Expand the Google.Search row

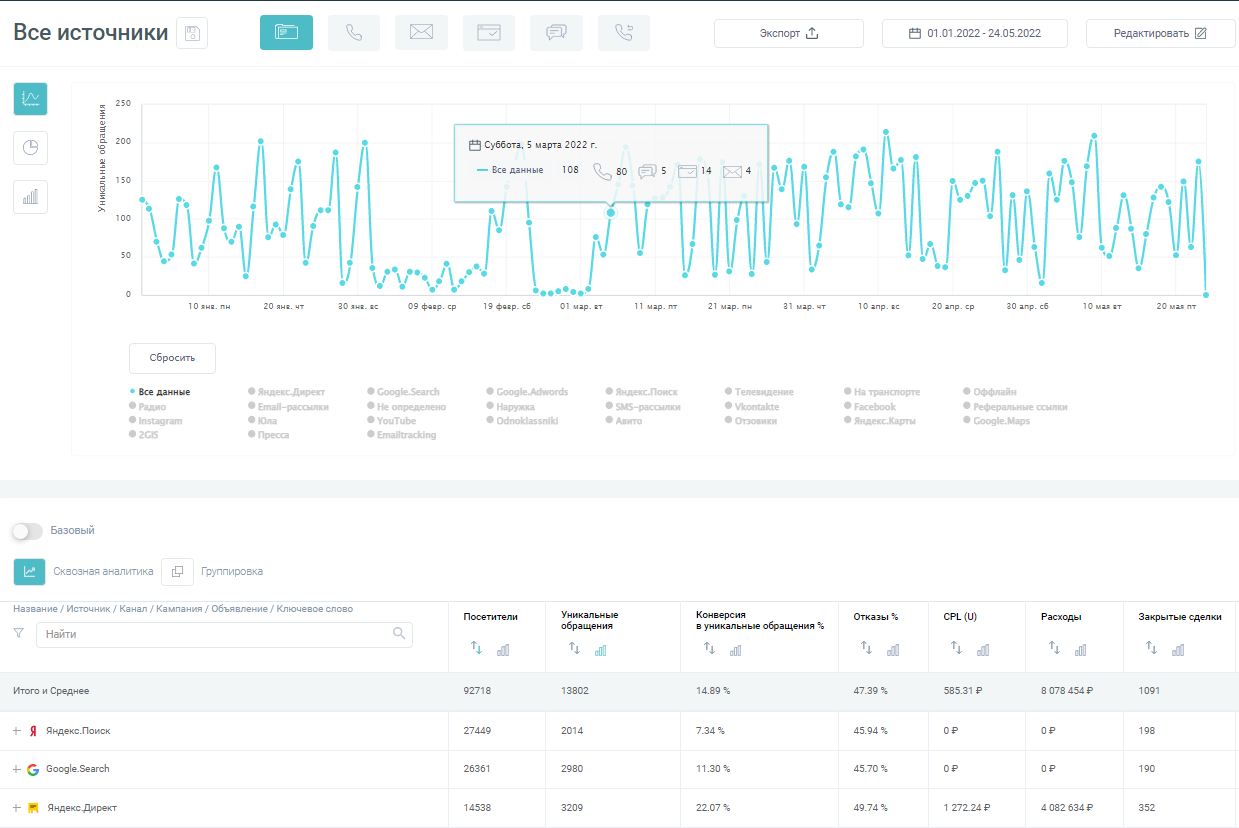[x=17, y=769]
